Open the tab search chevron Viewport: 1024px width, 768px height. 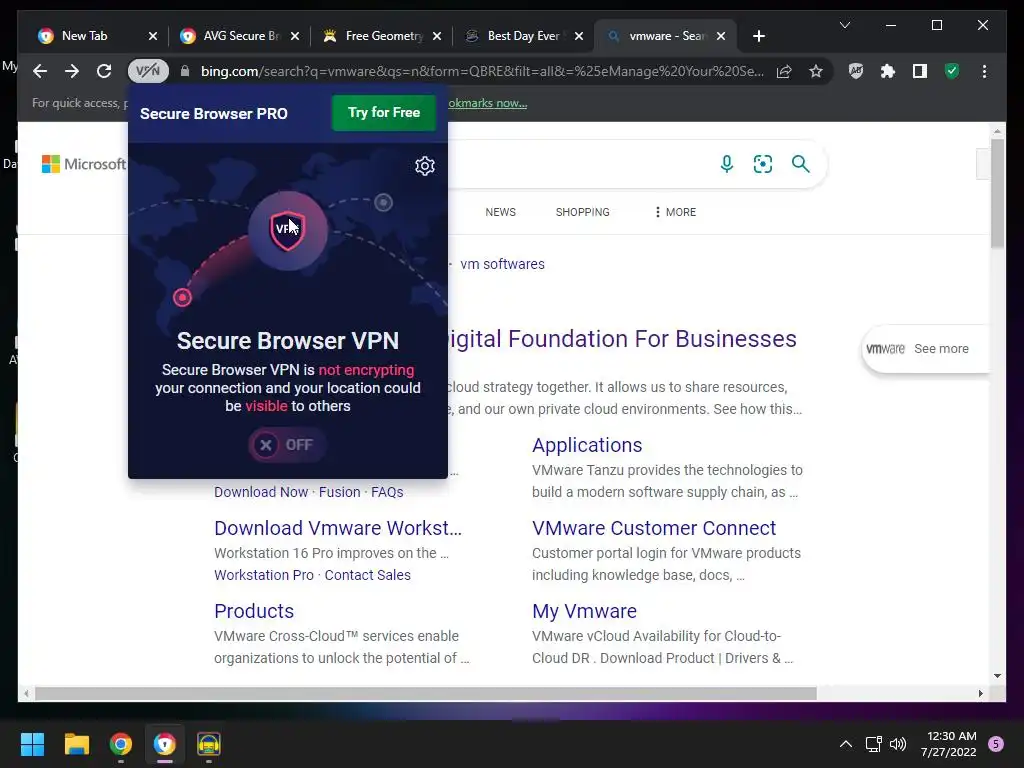(844, 25)
